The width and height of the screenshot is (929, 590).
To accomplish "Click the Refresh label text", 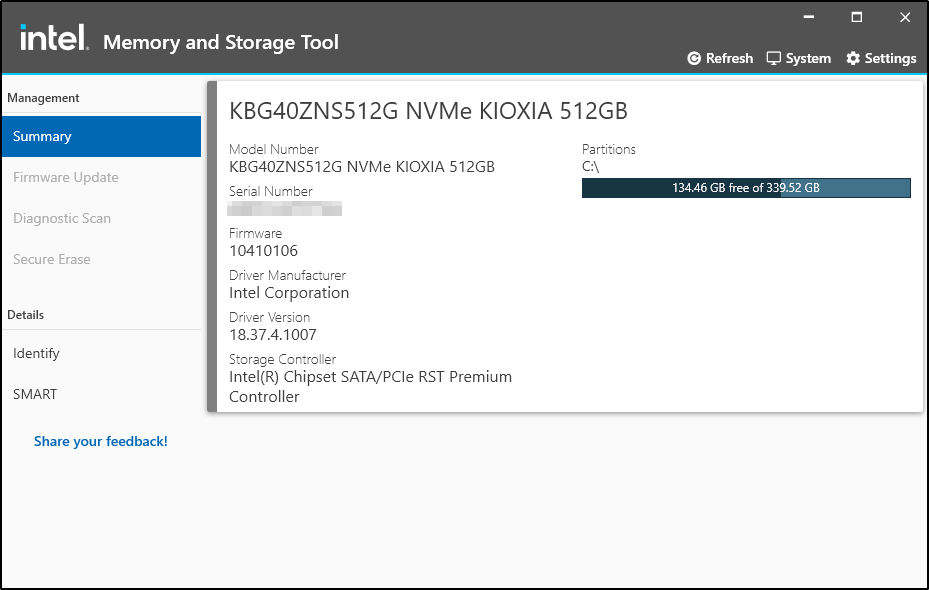I will 729,58.
